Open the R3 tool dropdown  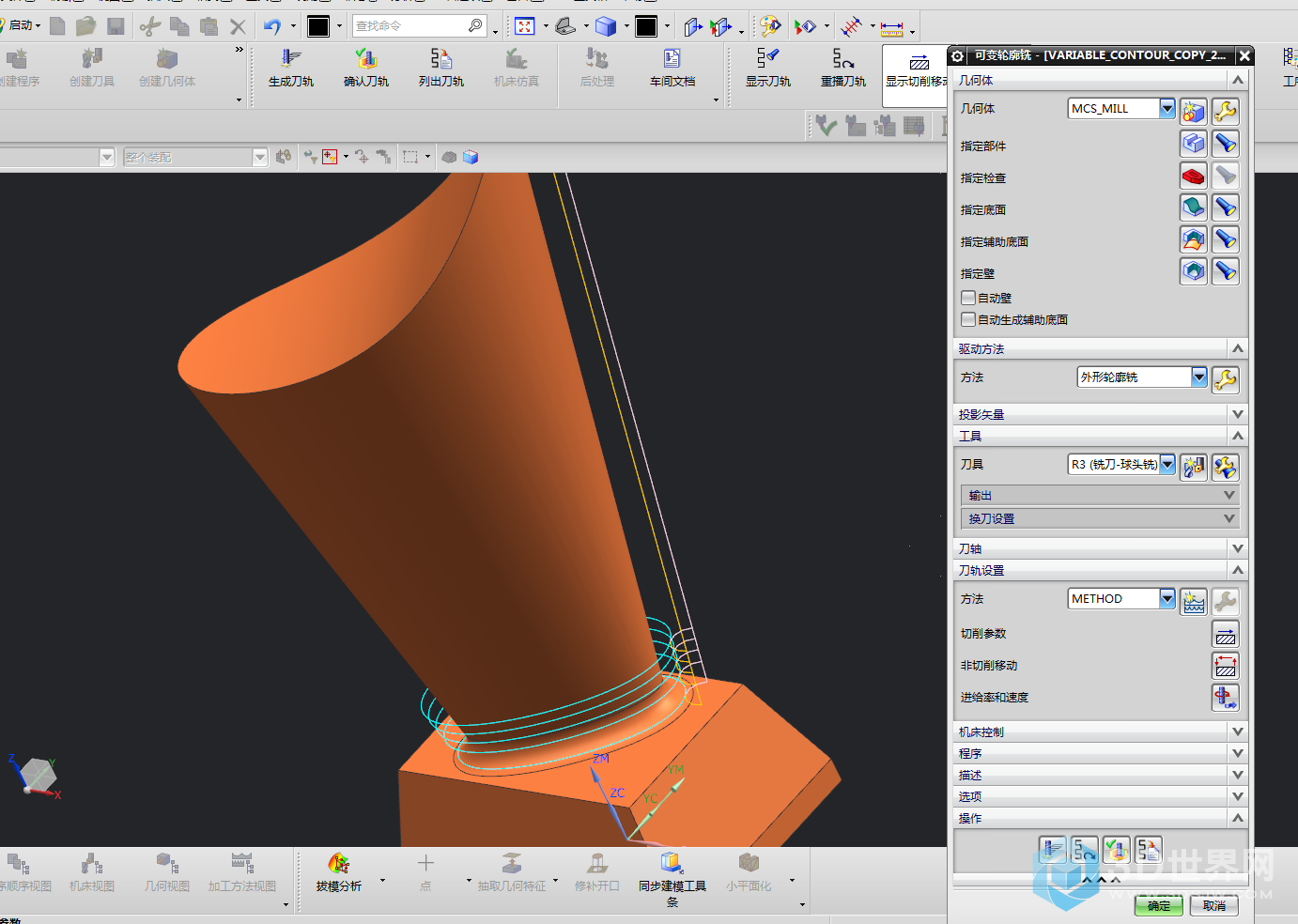(x=1167, y=464)
